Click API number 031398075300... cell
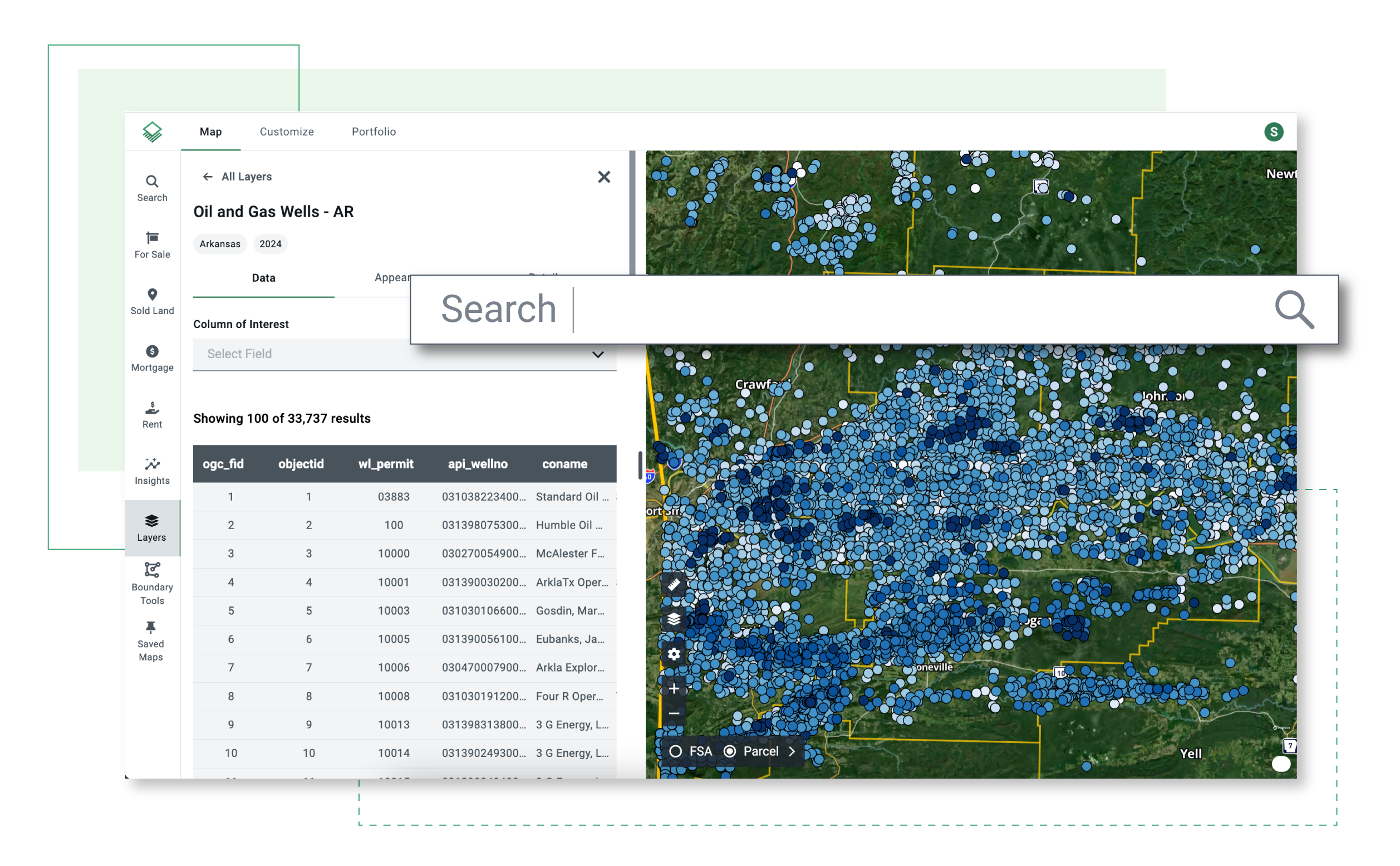1400x866 pixels. coord(484,525)
